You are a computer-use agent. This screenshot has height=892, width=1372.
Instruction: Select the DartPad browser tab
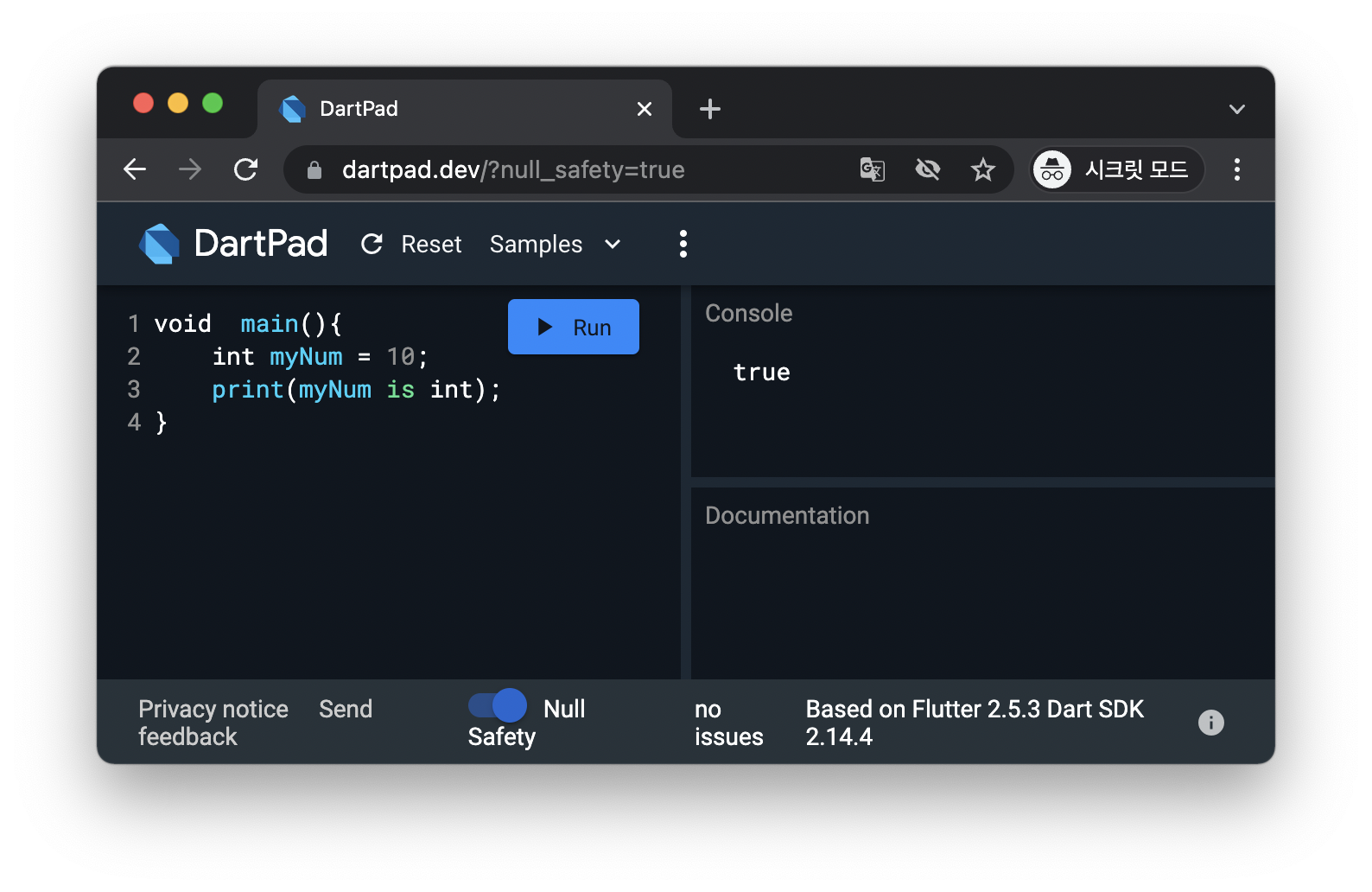coord(465,109)
